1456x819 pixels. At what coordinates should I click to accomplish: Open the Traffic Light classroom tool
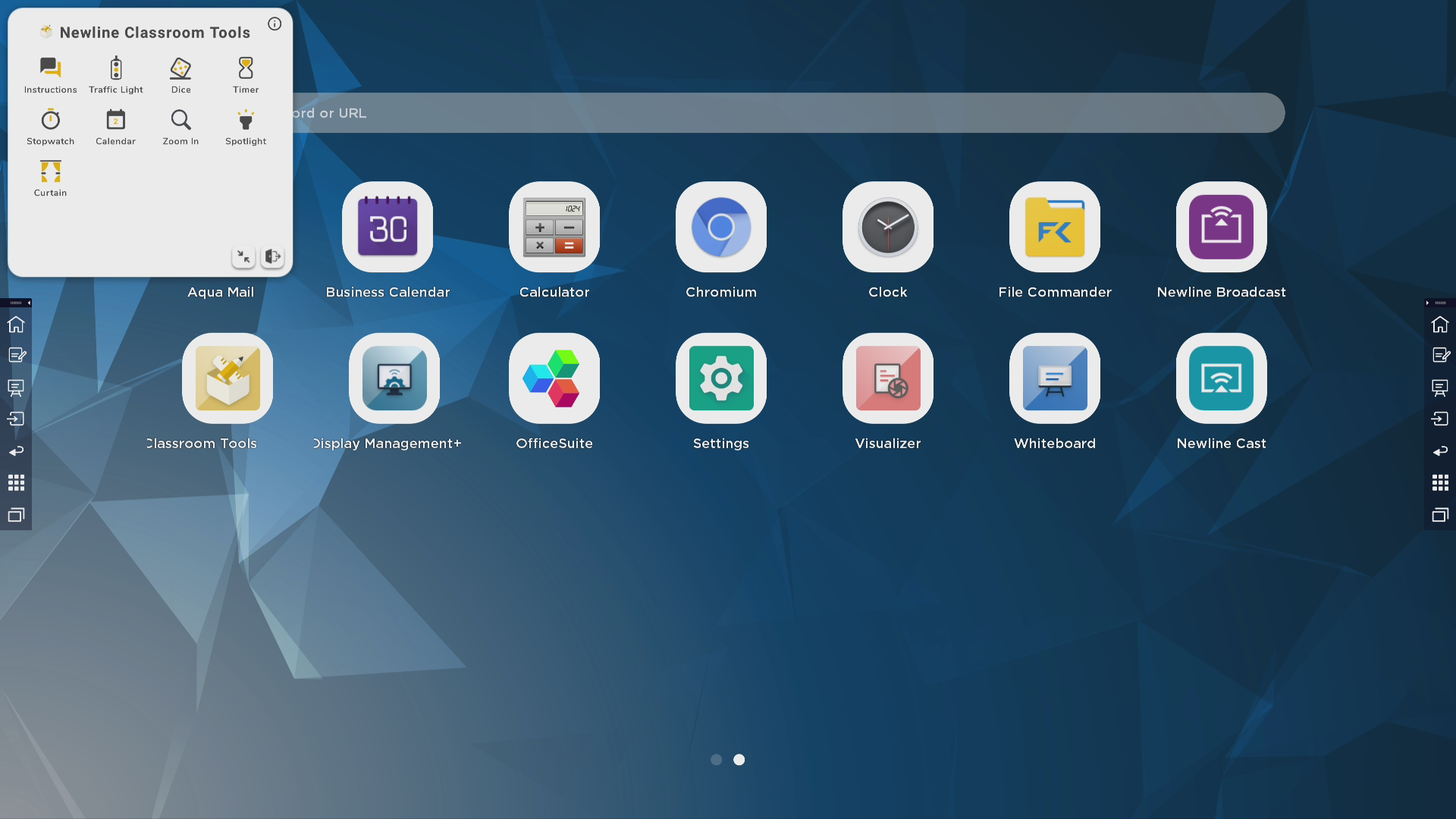(115, 74)
